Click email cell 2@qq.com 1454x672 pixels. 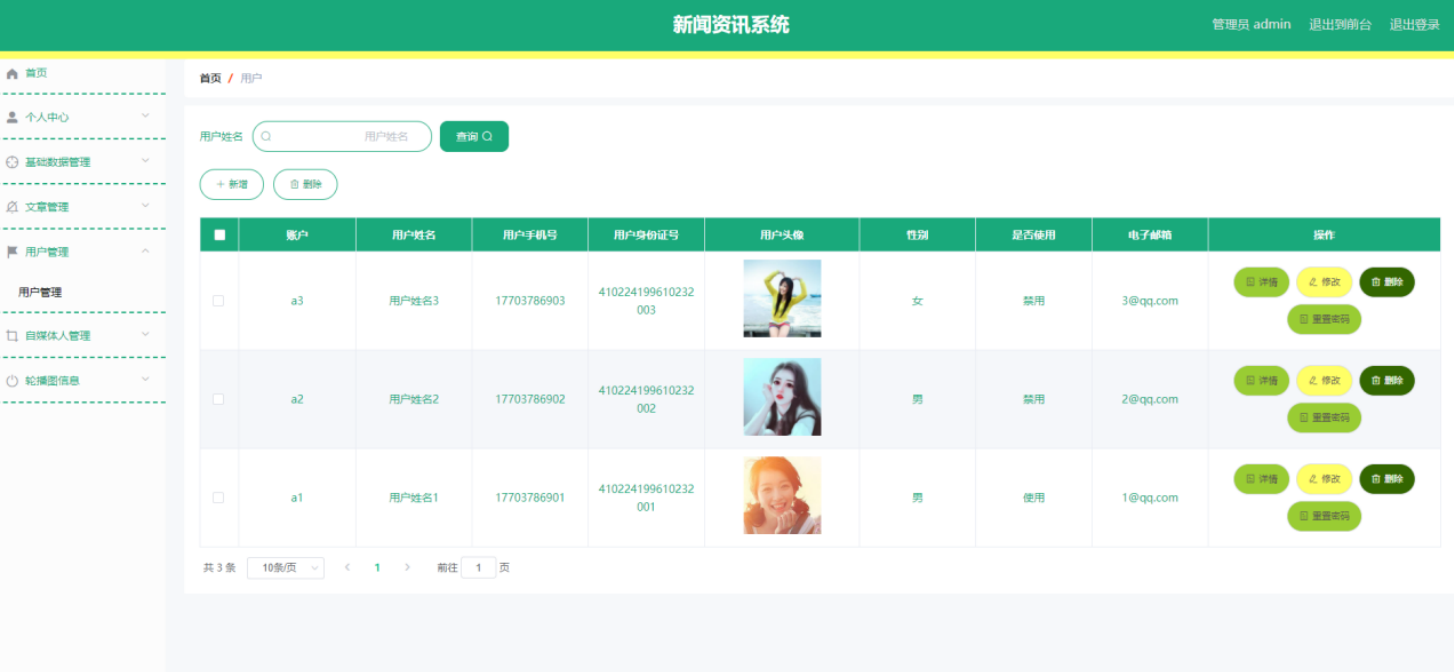tap(1150, 399)
